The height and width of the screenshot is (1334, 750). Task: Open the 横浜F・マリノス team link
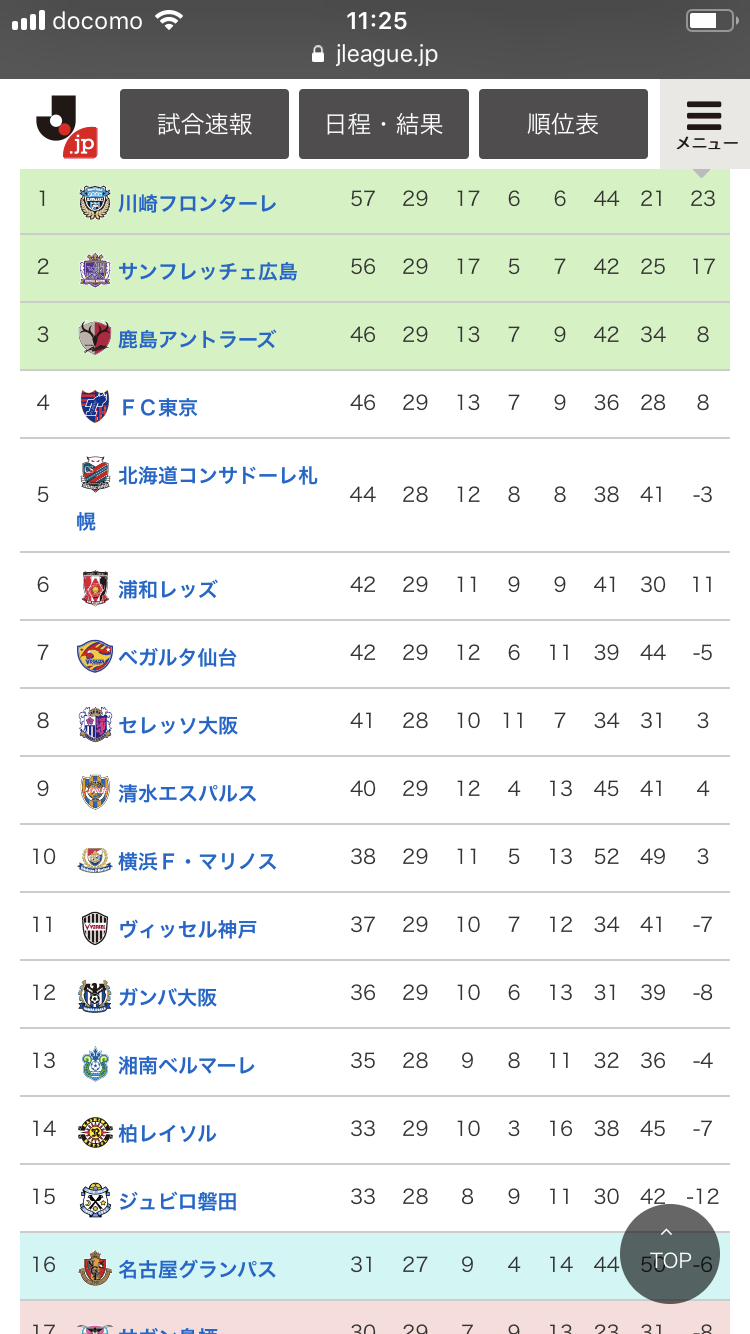click(198, 861)
